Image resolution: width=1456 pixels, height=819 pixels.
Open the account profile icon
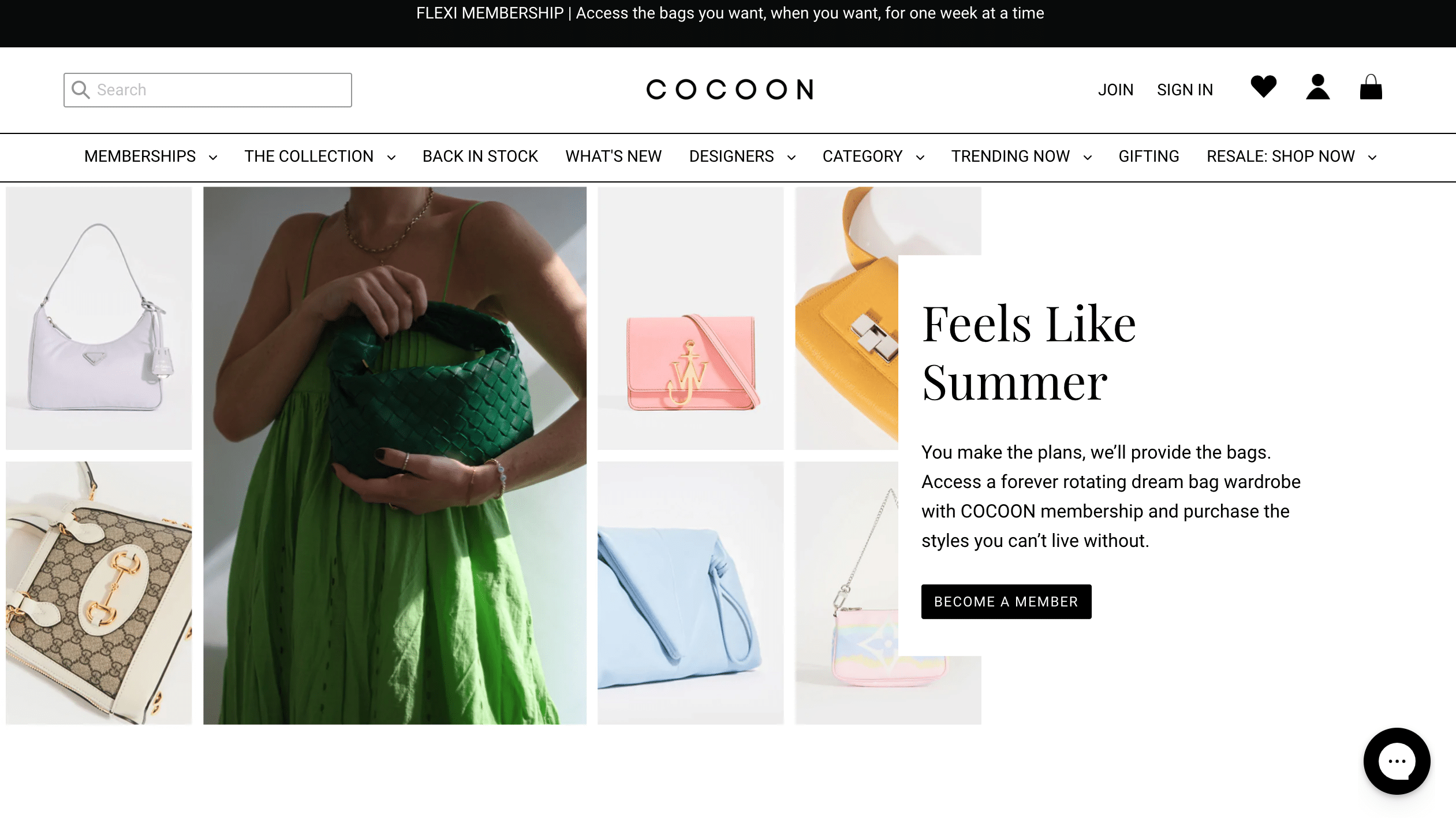[1317, 87]
